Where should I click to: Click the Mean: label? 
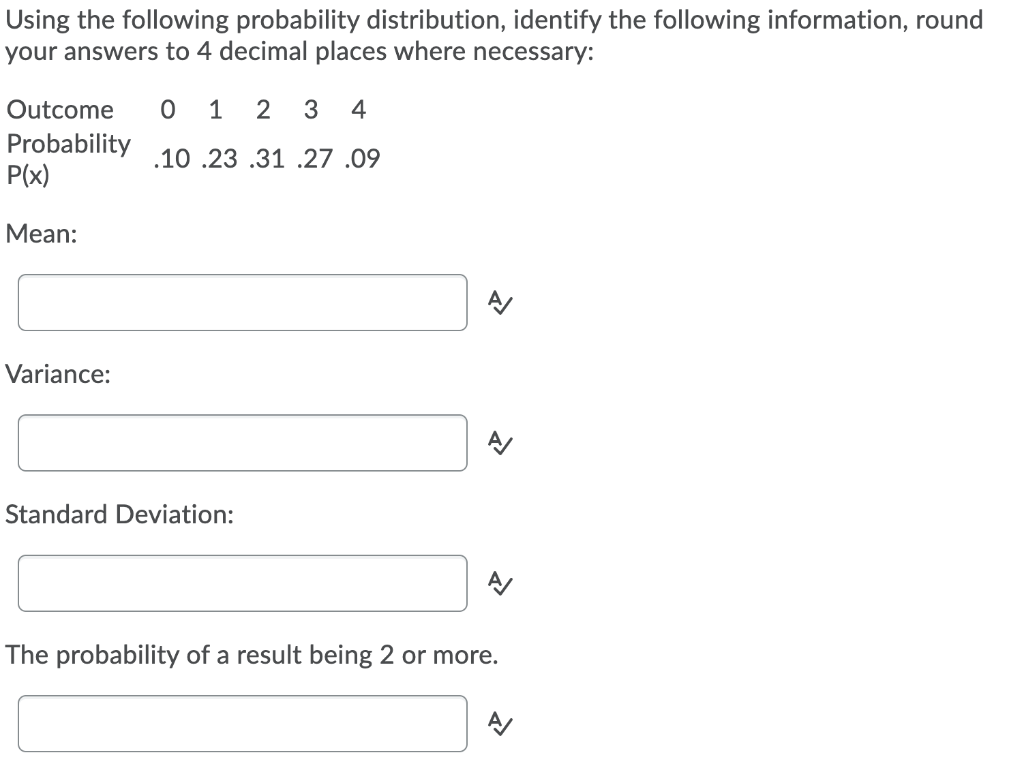(40, 234)
